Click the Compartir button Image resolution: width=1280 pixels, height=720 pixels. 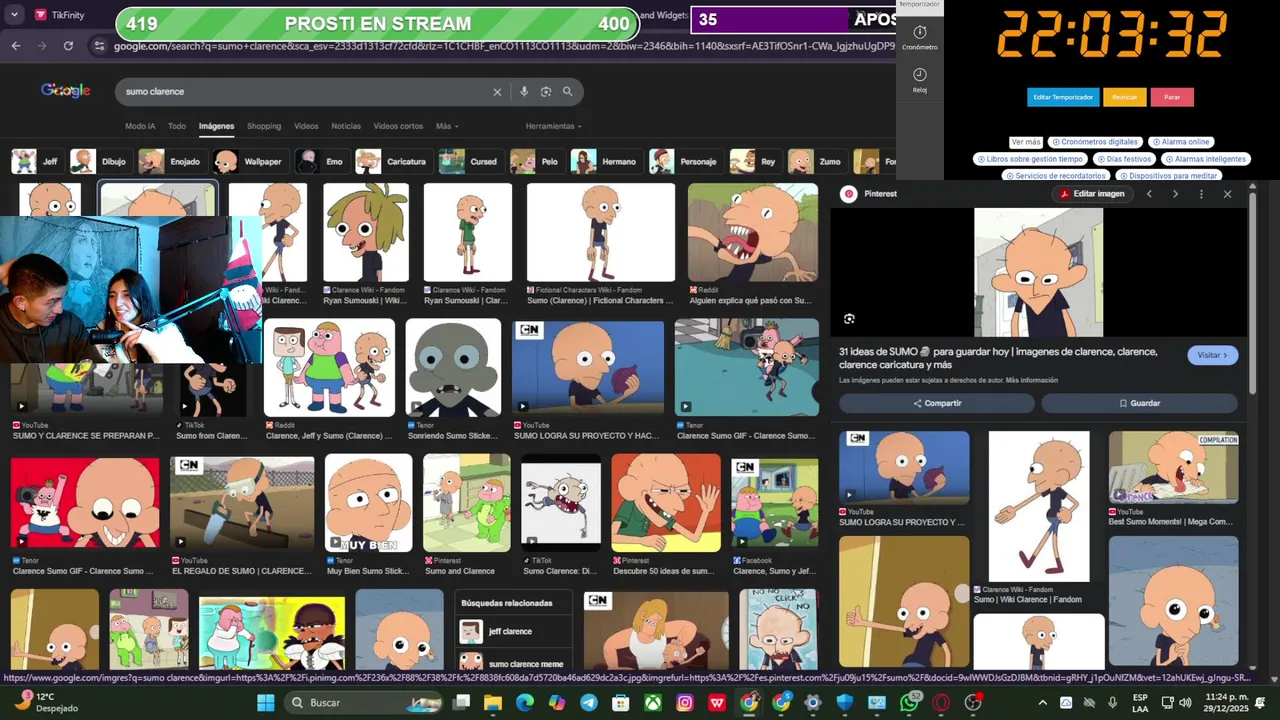(937, 403)
